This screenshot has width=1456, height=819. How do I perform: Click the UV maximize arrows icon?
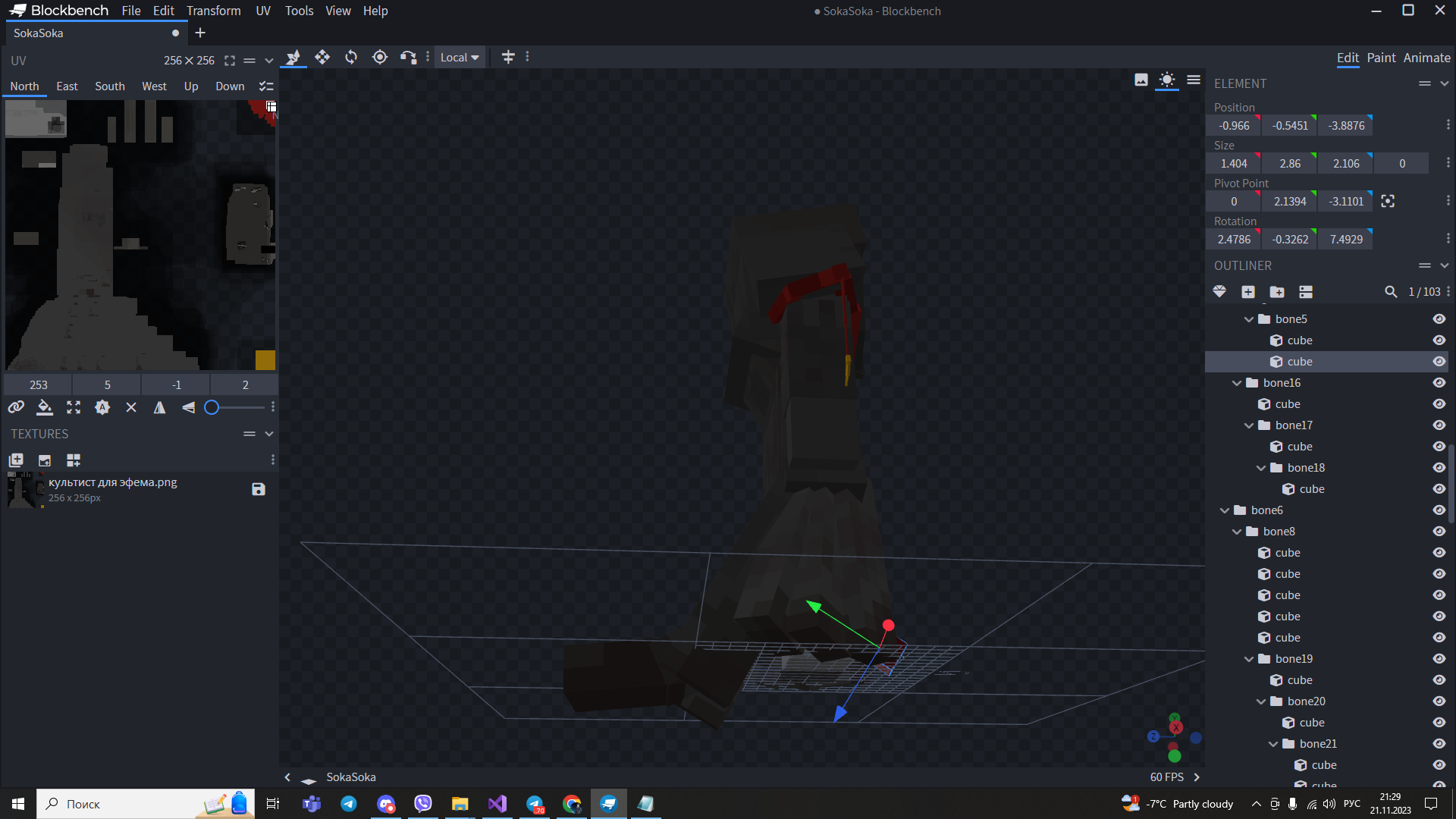74,407
